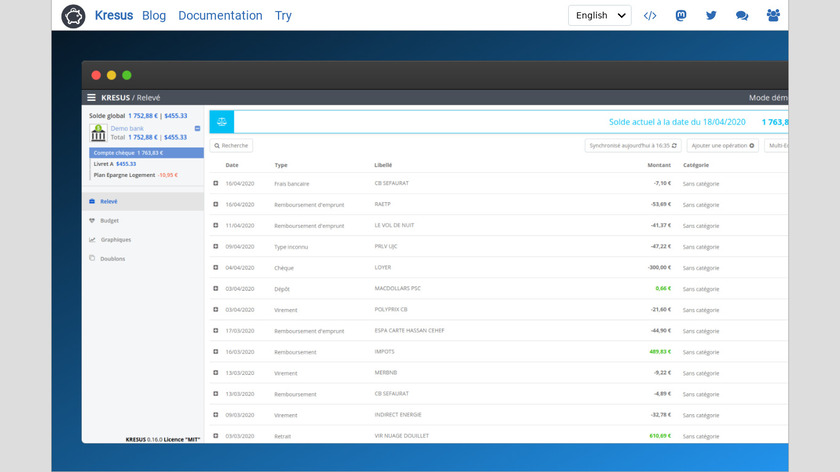Open the Budget section in sidebar
The width and height of the screenshot is (840, 472).
coord(109,220)
